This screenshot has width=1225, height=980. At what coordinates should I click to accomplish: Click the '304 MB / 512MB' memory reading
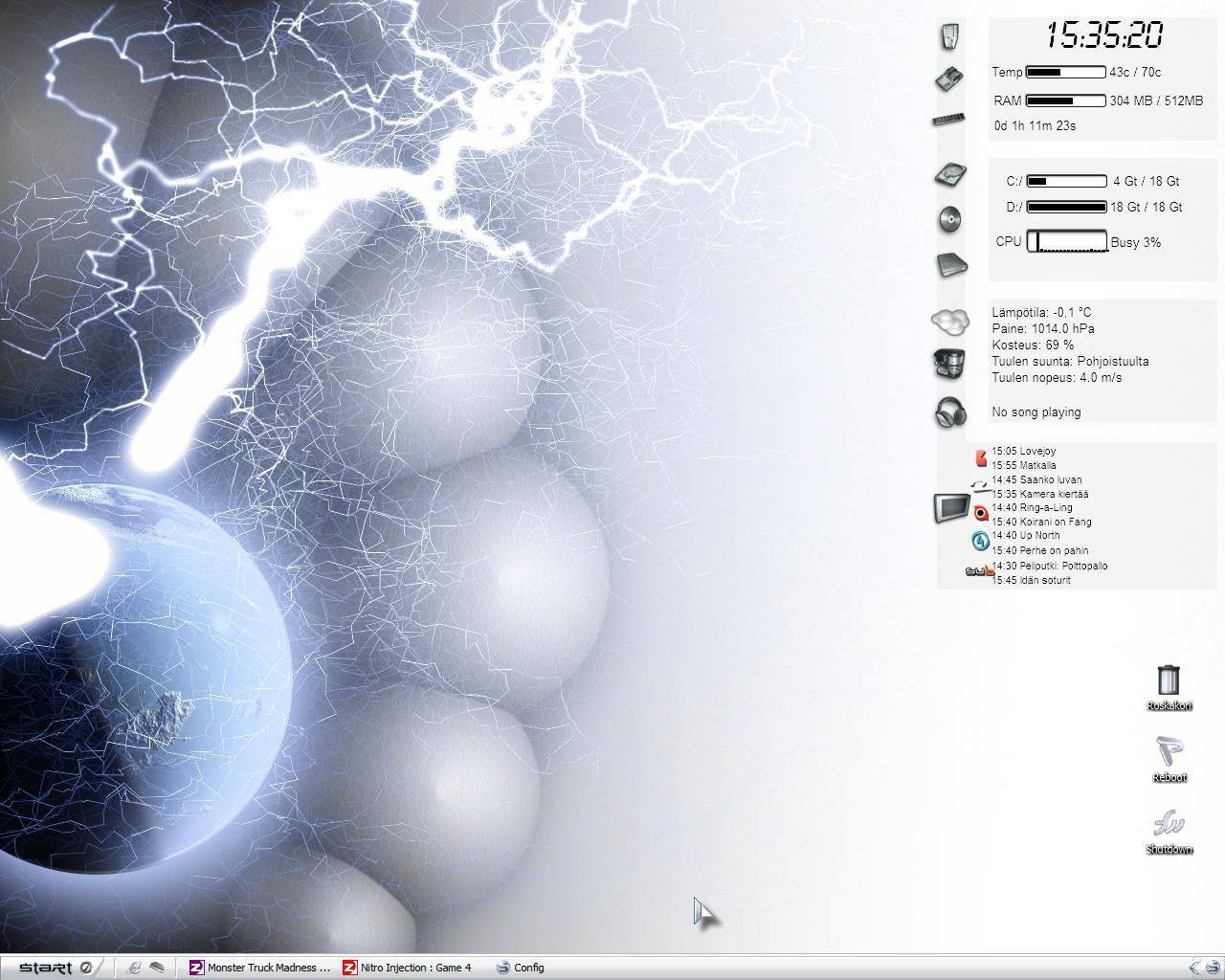pos(1156,100)
